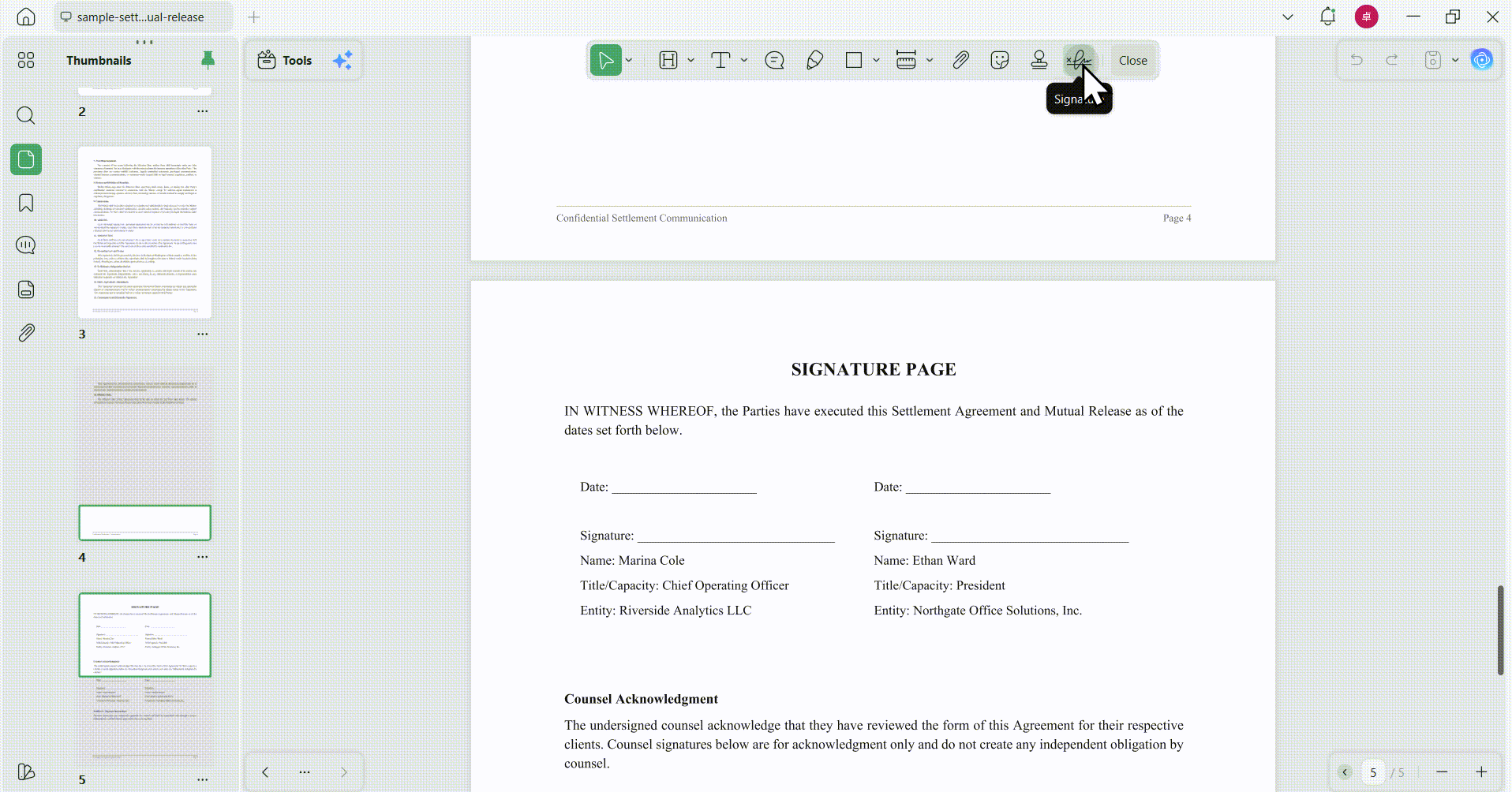Expand the save options dropdown arrow
Screen dimensions: 1512x792
click(x=1455, y=60)
